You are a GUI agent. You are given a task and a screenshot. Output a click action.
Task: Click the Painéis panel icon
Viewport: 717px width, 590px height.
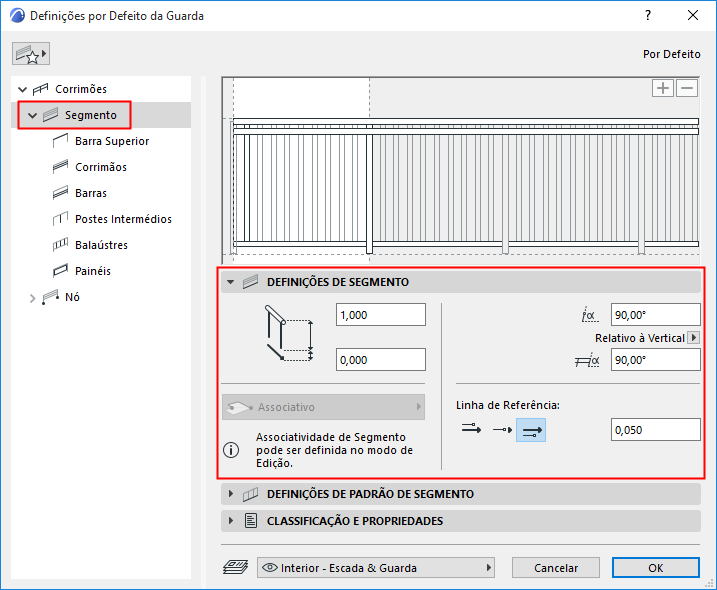coord(60,271)
